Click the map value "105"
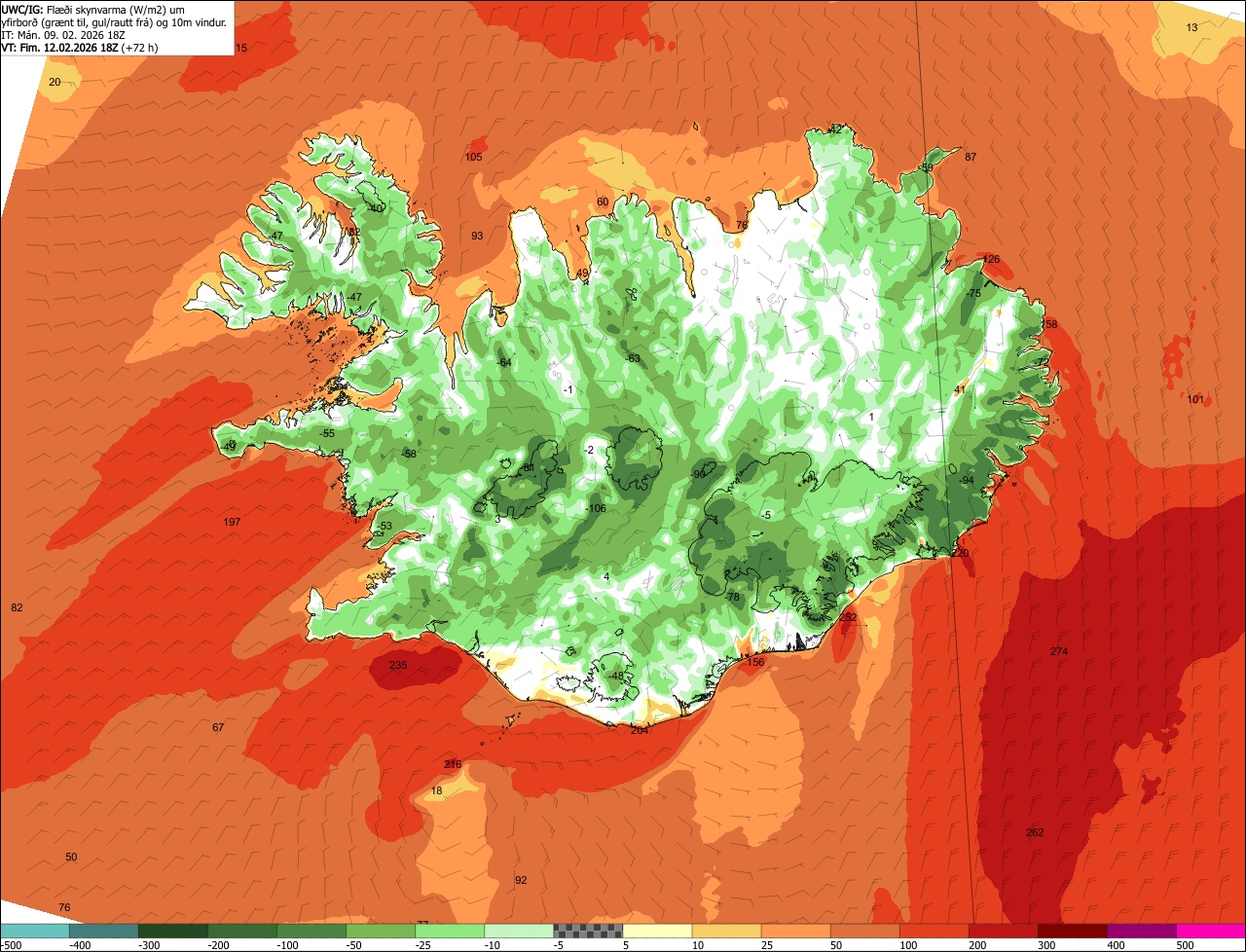This screenshot has height=952, width=1246. (473, 157)
